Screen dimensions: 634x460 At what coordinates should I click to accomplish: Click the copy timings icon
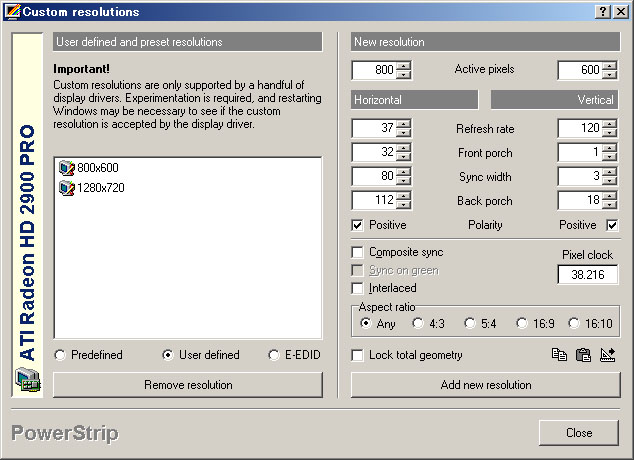point(559,355)
